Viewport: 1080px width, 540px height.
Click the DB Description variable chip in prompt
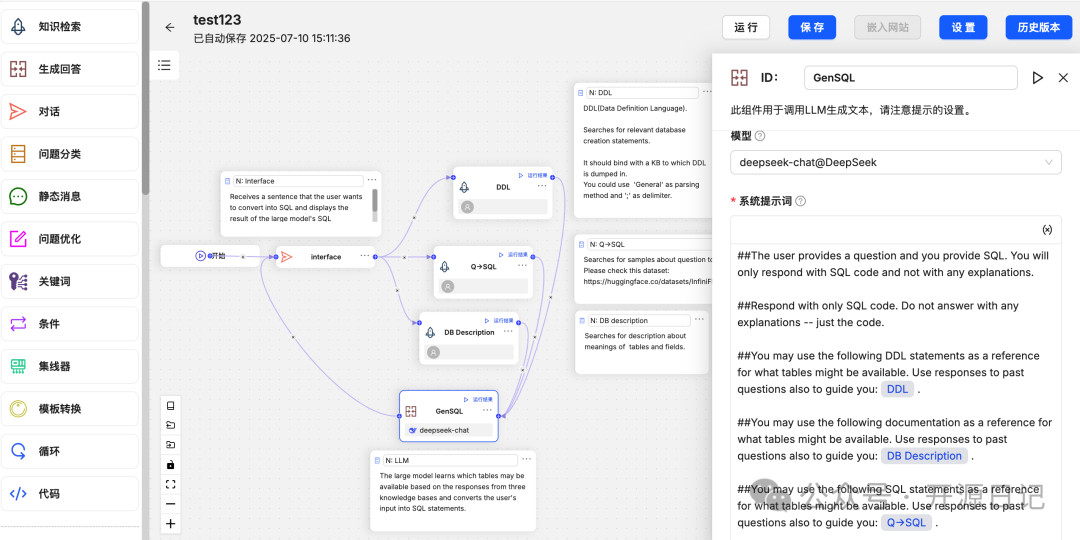[x=924, y=455]
